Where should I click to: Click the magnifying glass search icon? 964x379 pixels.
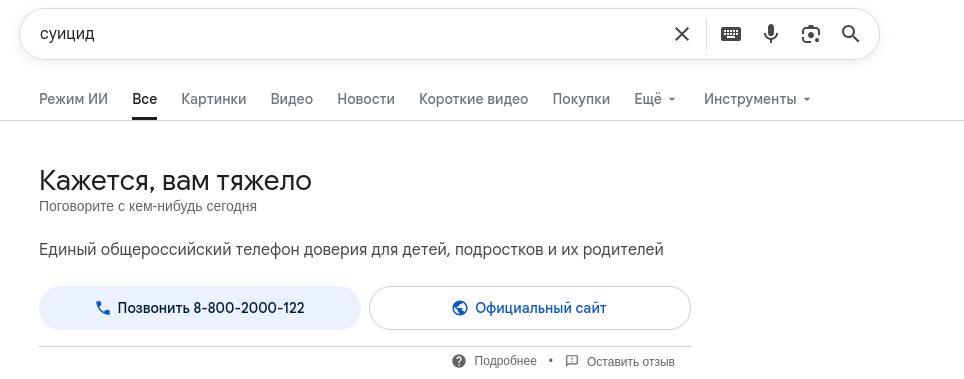pyautogui.click(x=850, y=34)
